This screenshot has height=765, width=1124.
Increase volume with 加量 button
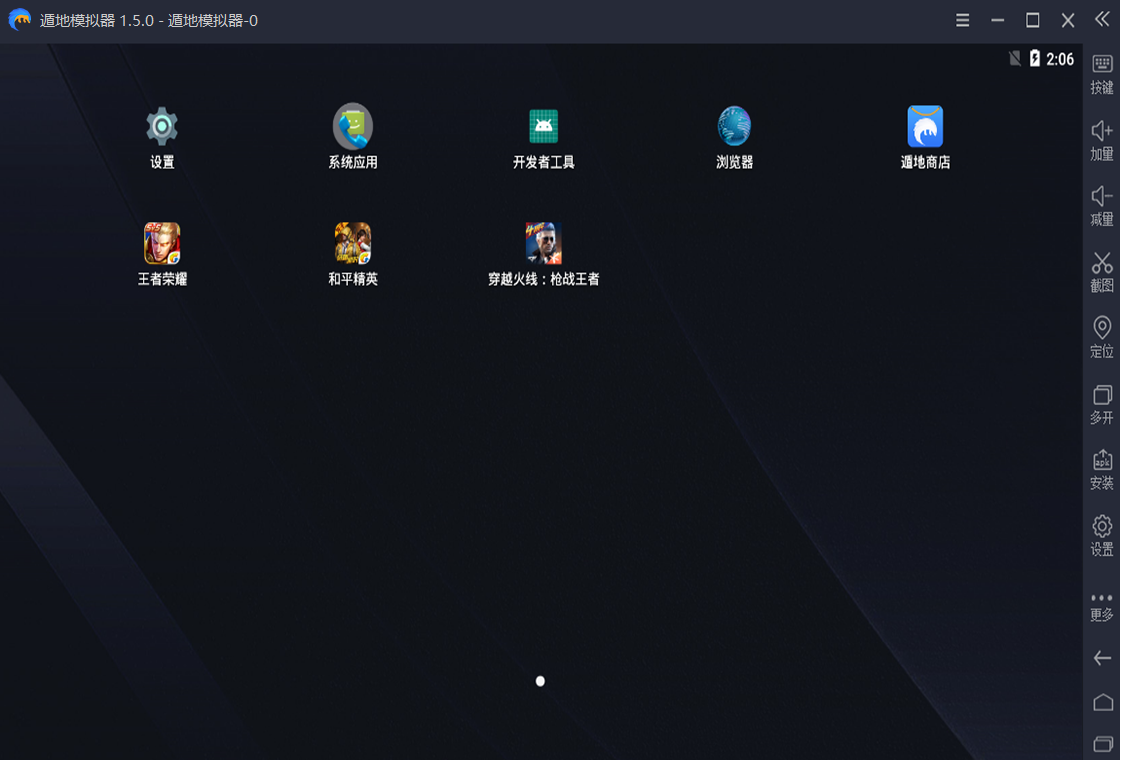(x=1102, y=141)
